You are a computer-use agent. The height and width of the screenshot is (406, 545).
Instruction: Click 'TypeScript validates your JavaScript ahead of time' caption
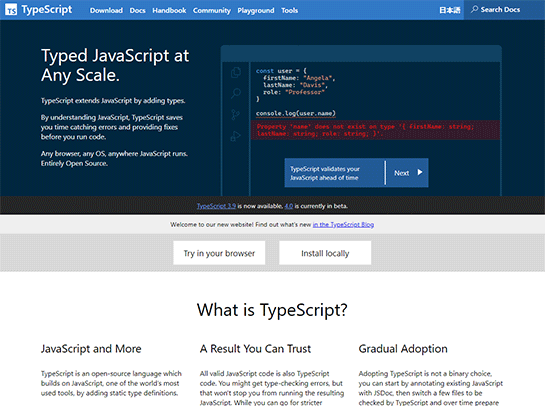click(x=325, y=173)
